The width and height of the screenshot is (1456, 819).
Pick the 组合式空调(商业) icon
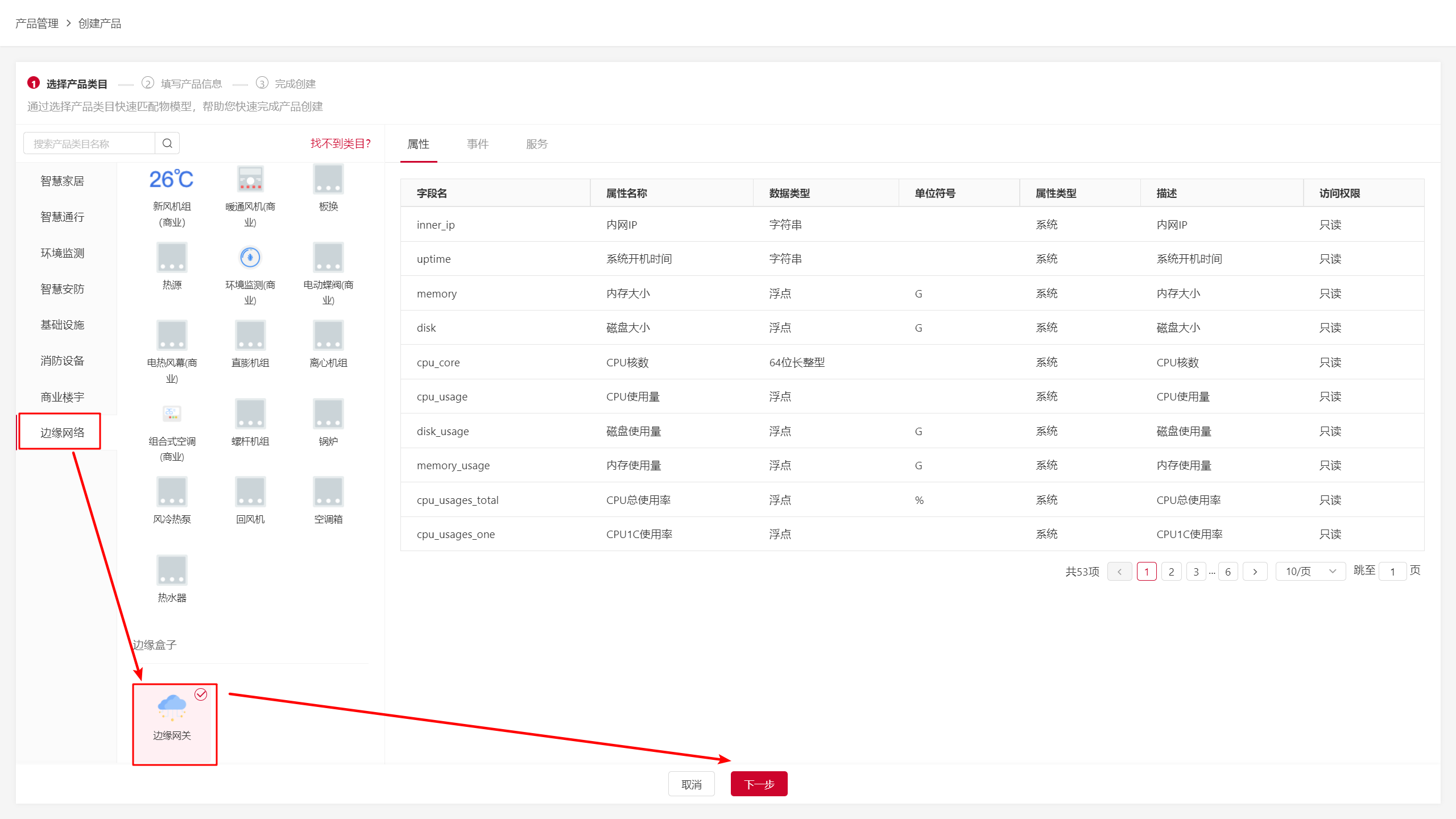coord(172,413)
